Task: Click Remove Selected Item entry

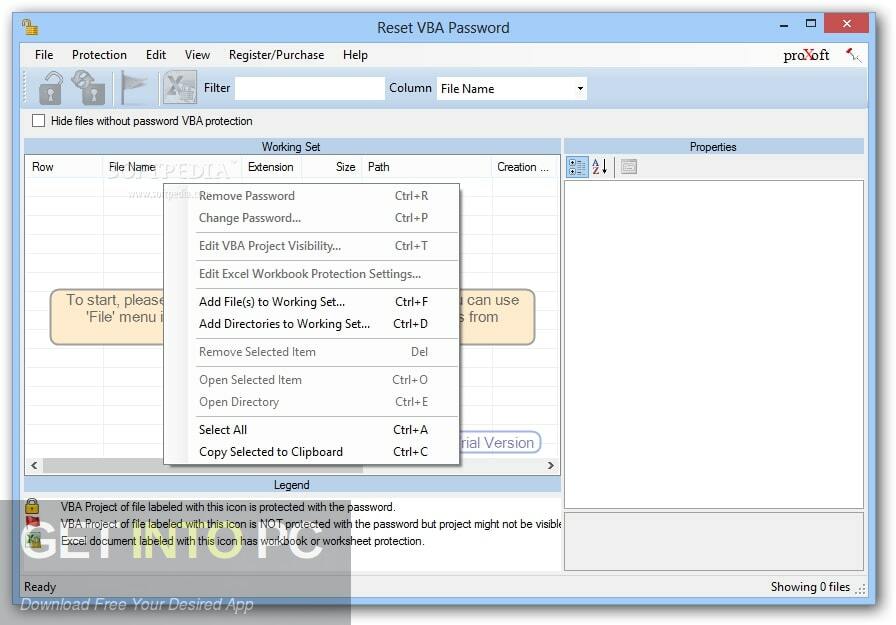Action: [x=312, y=352]
